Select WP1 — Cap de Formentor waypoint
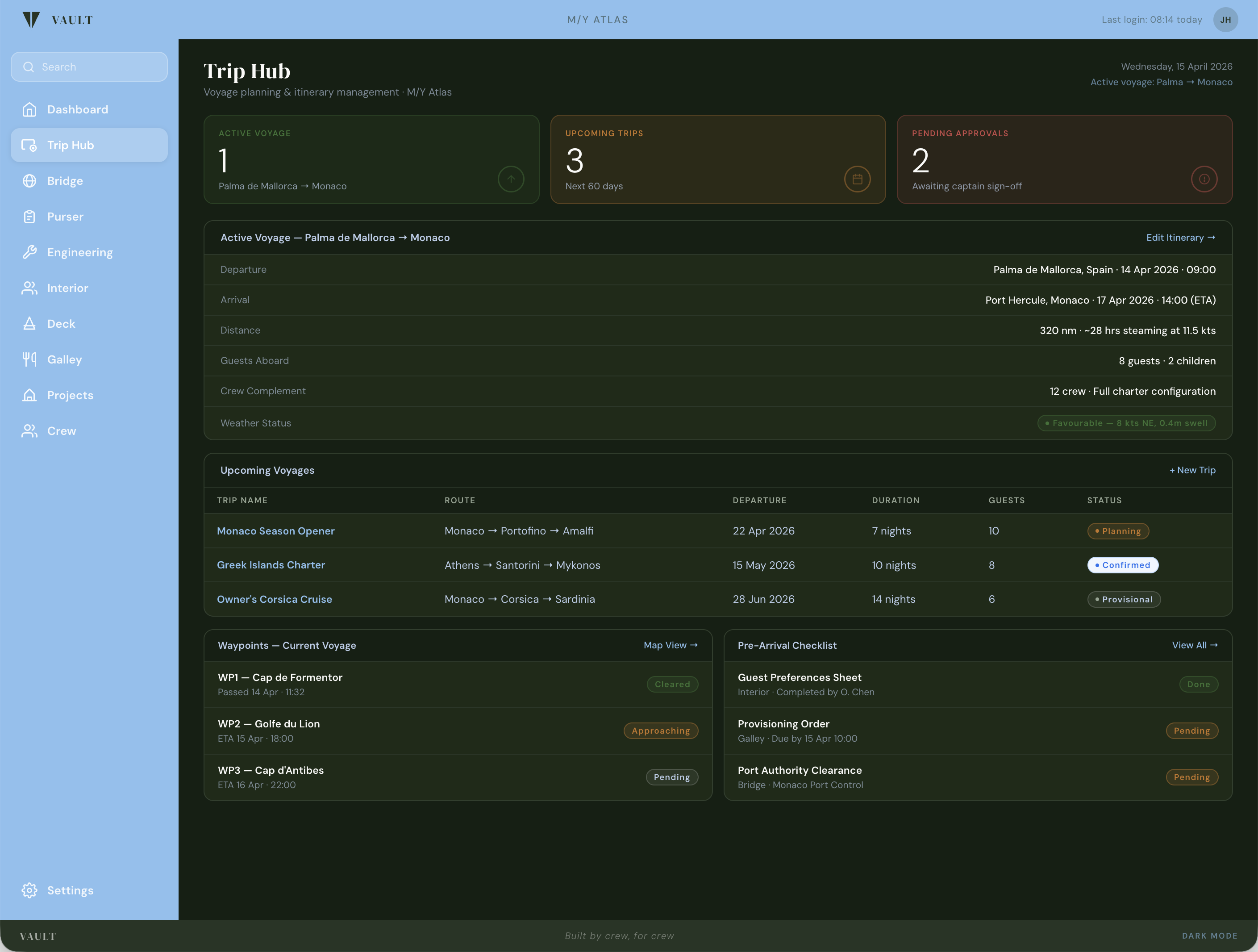The height and width of the screenshot is (952, 1258). (x=458, y=685)
